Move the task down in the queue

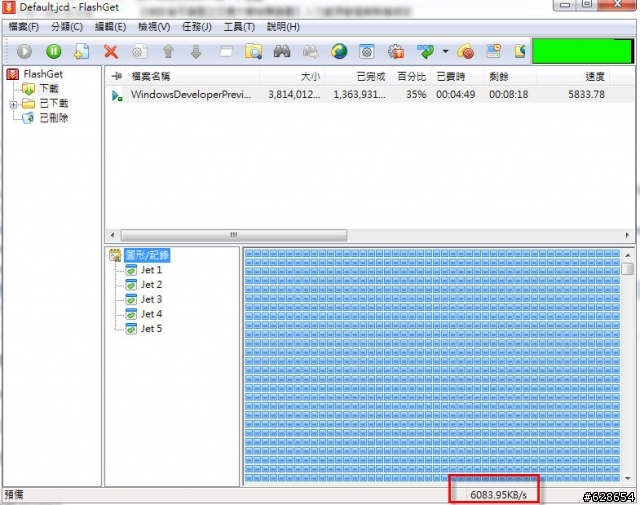click(x=196, y=51)
